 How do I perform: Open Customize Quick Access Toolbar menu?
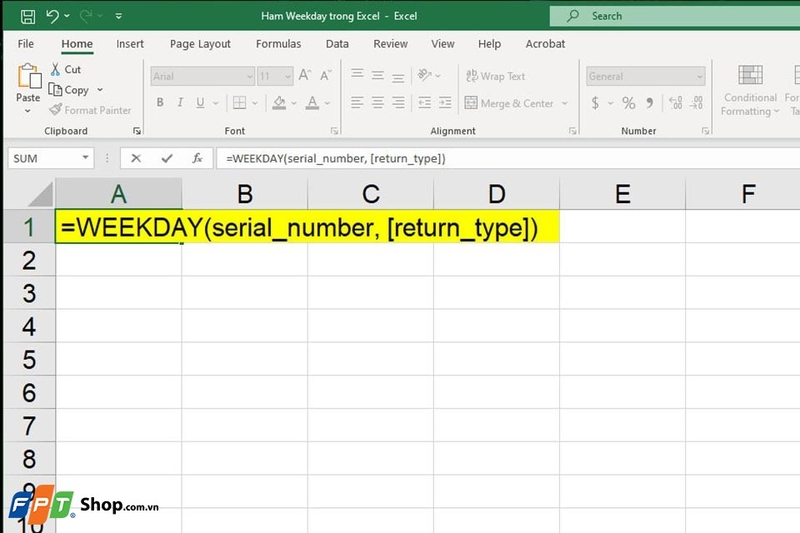pos(118,16)
